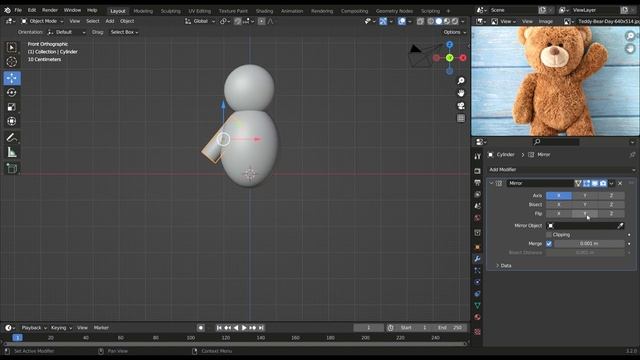Open the Select Box drag dropdown
This screenshot has height=360, width=640.
tap(124, 32)
